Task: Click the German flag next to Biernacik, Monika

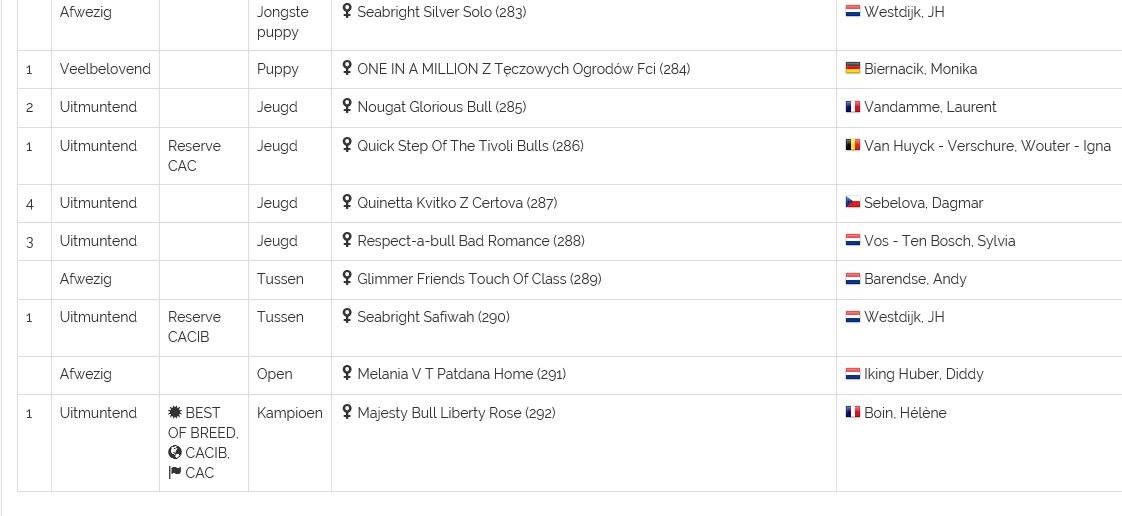Action: pyautogui.click(x=852, y=68)
